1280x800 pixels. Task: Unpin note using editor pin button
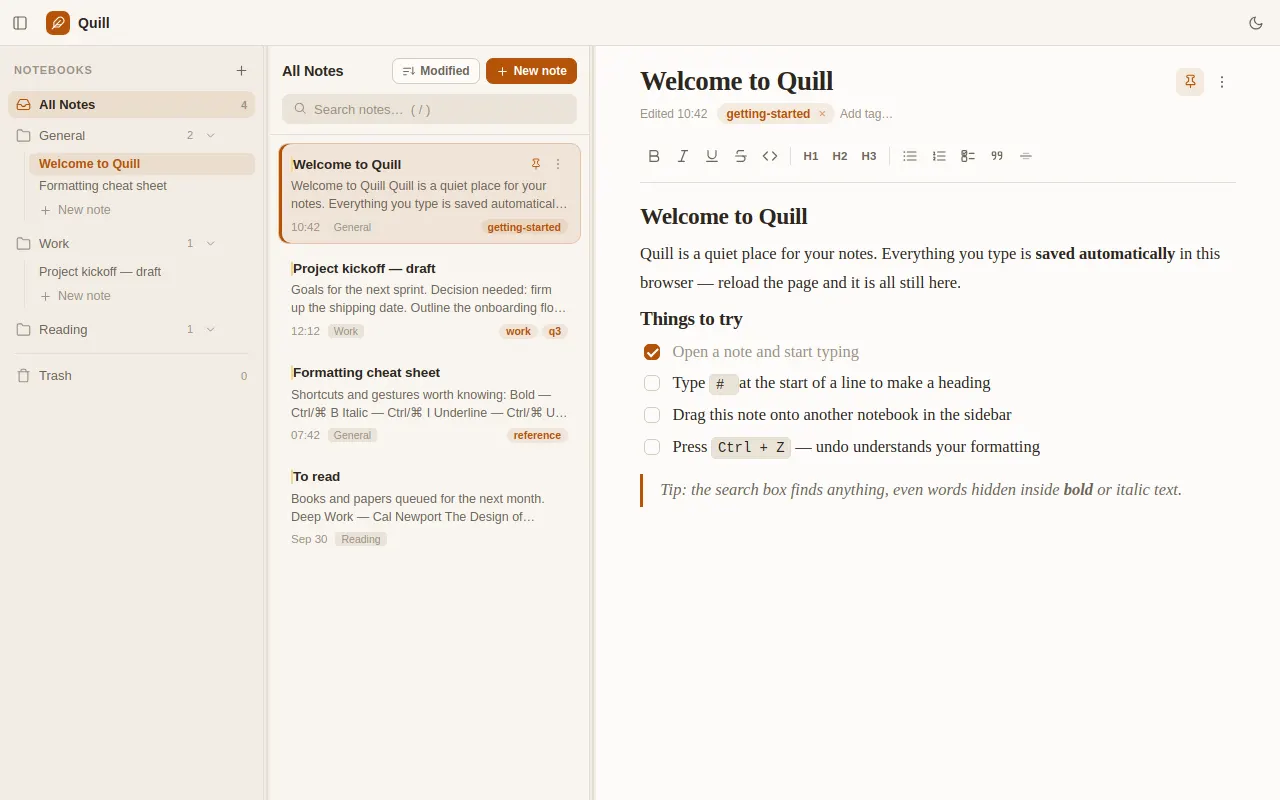pyautogui.click(x=1190, y=82)
